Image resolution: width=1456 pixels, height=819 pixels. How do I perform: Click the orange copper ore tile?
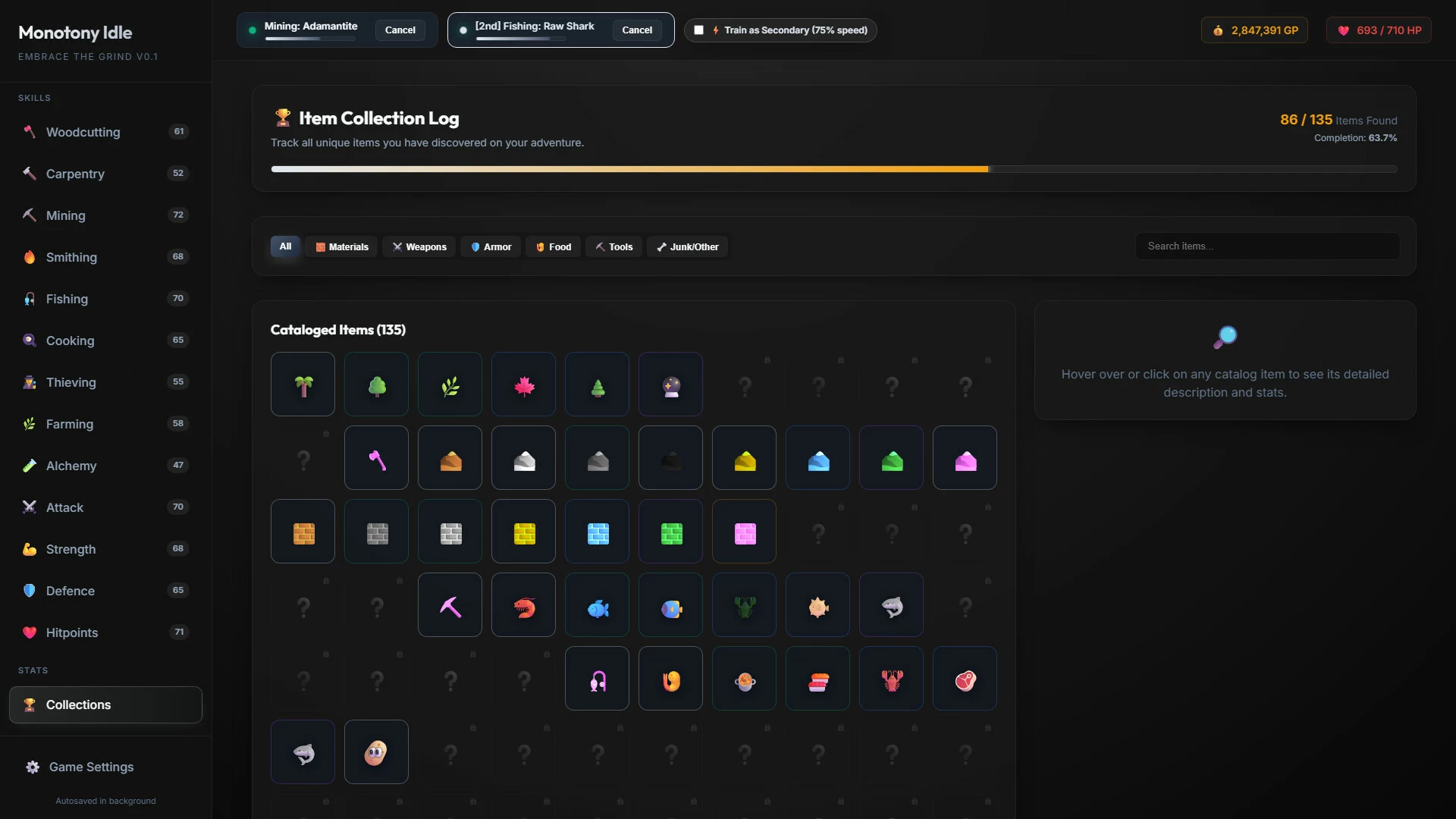point(450,457)
